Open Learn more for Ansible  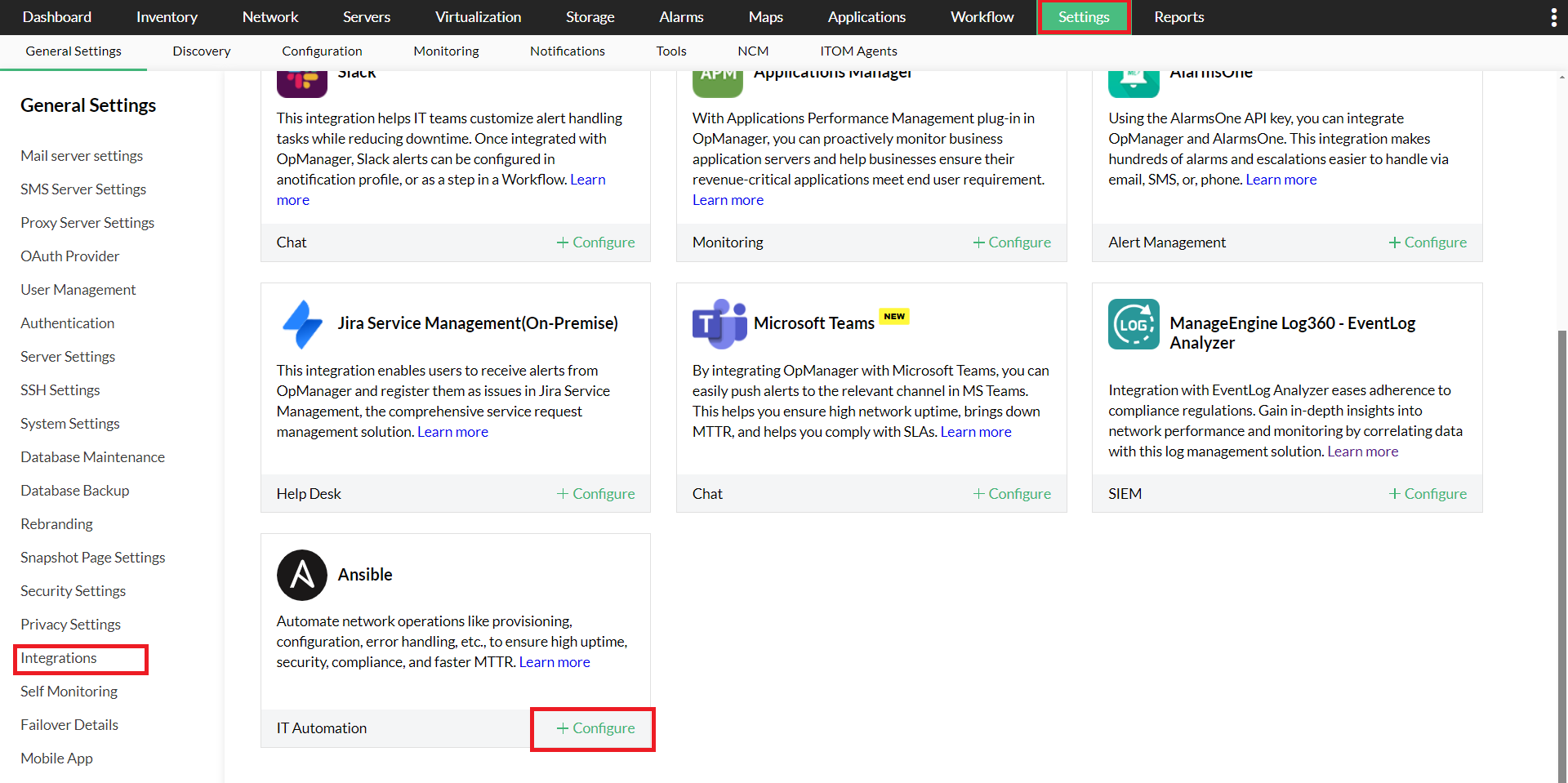(555, 662)
